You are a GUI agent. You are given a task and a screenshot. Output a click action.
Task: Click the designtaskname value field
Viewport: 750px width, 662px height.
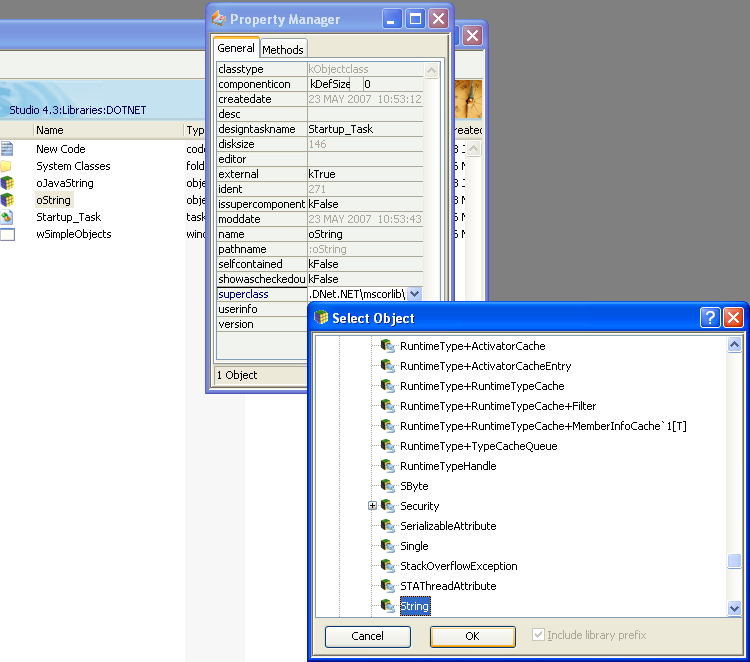tap(365, 129)
